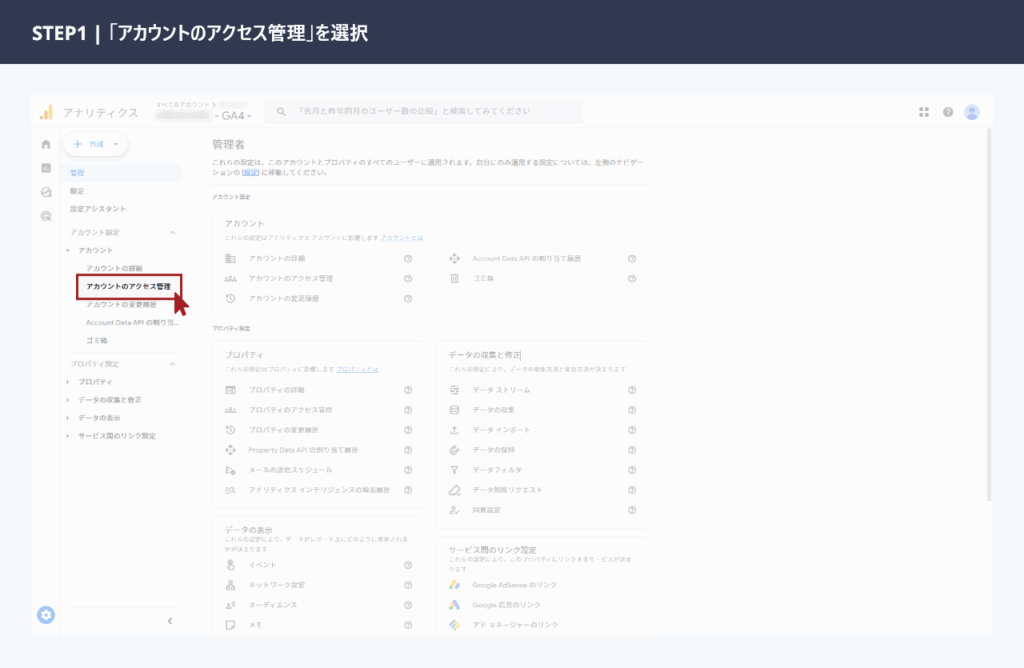The width and height of the screenshot is (1024, 668).
Task: Click the Google AdSense link icon
Action: point(456,584)
